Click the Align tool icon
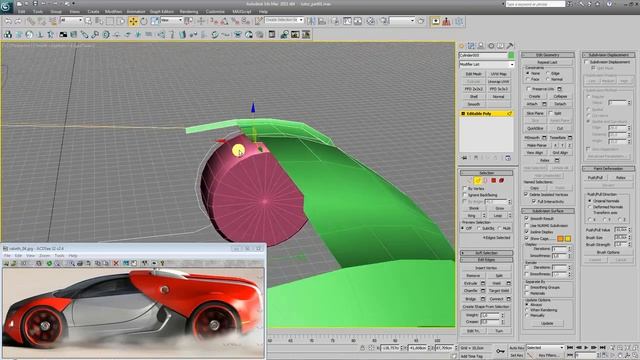Viewport: 640px width, 360px height. 322,21
